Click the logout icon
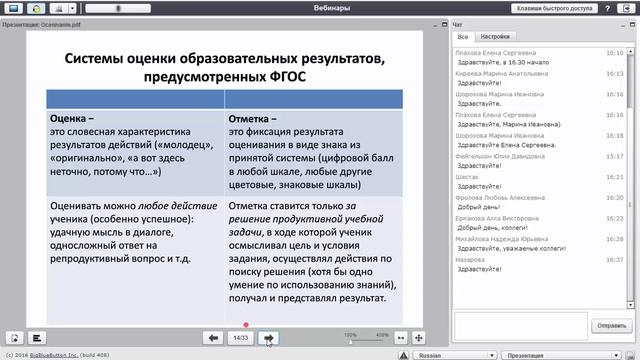The image size is (640, 360). tap(627, 8)
